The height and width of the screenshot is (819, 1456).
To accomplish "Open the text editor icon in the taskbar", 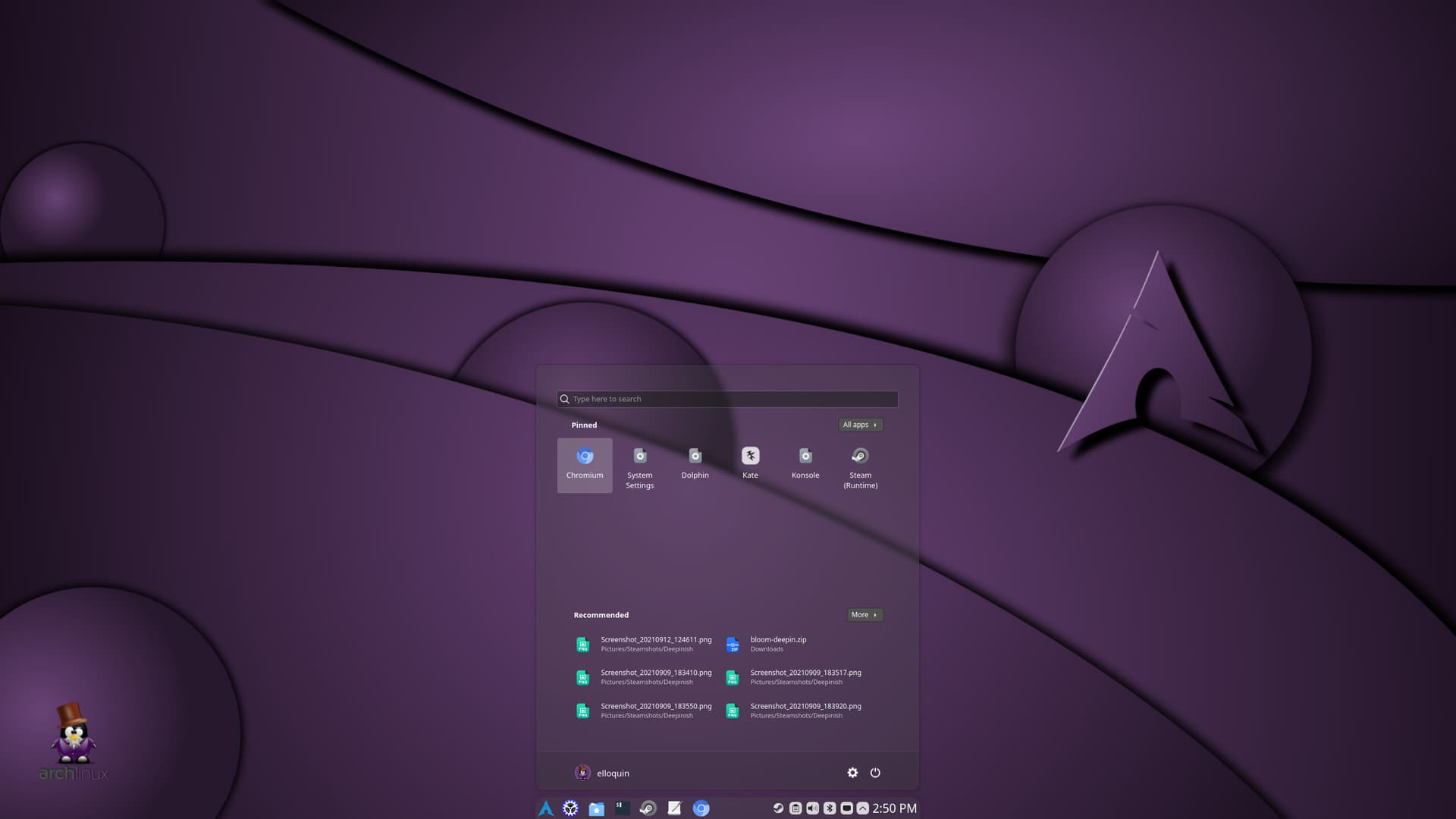I will click(675, 808).
